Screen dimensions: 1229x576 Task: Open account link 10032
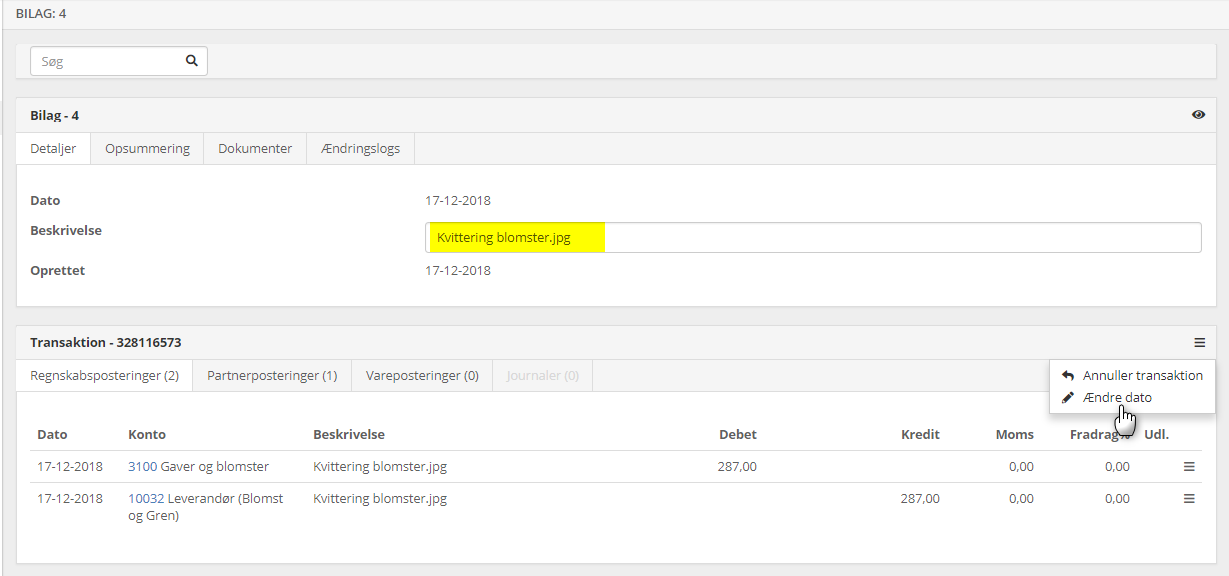coord(146,498)
